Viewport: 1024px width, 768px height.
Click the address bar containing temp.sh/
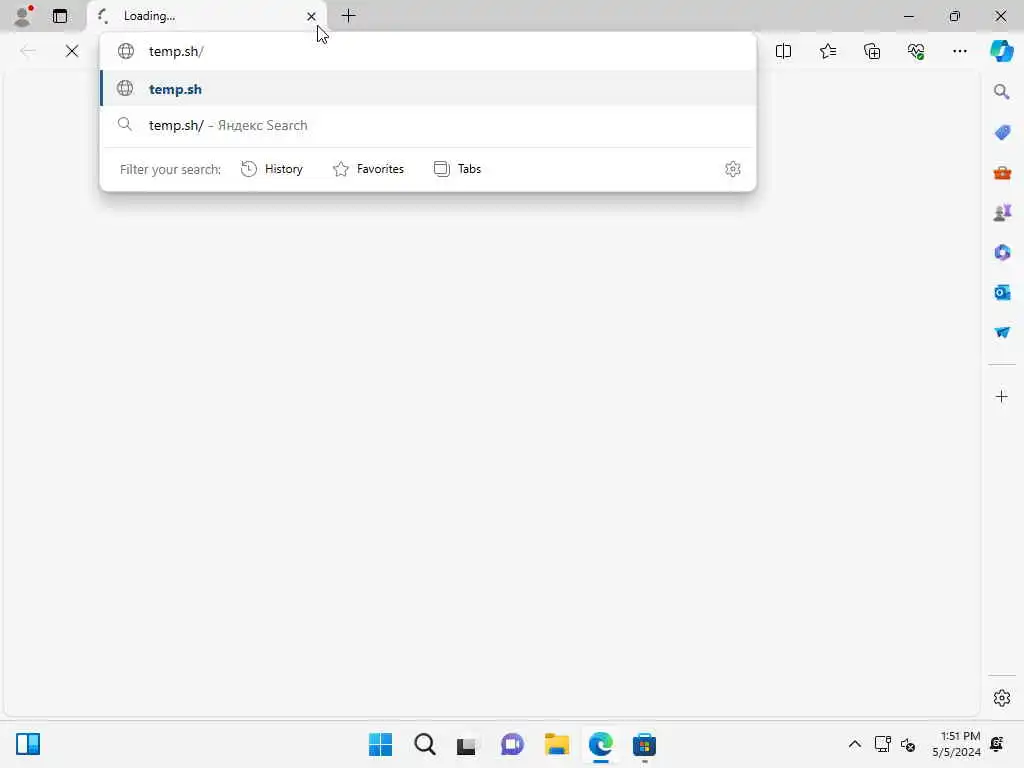[x=428, y=51]
